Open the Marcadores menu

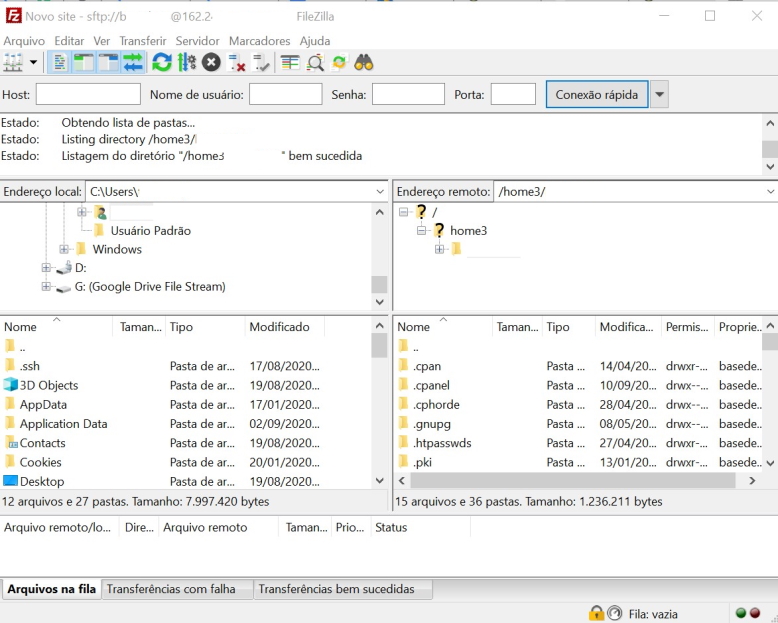(259, 41)
